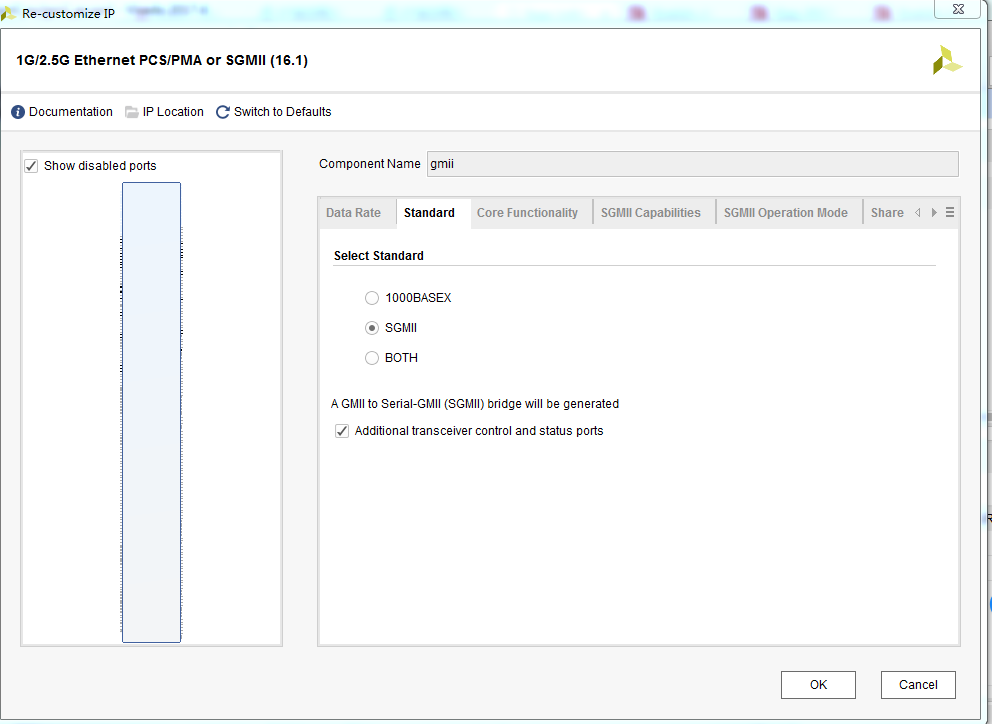Screen dimensions: 992x724
Task: Select the BOTH radio button
Action: click(372, 358)
